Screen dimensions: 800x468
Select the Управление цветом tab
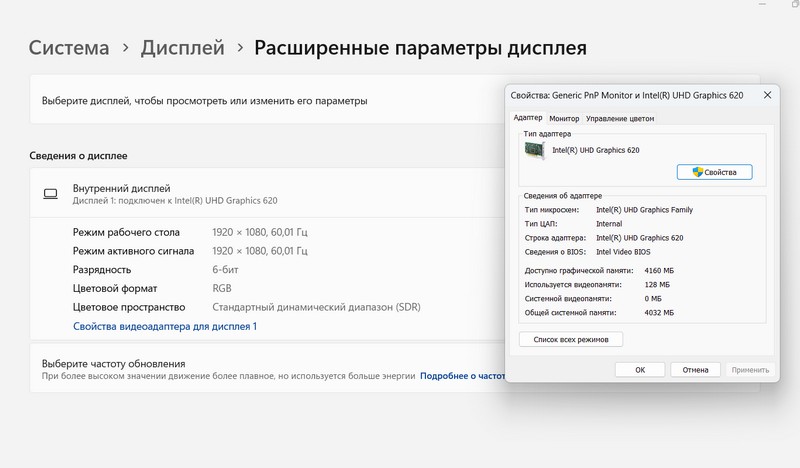pos(620,118)
